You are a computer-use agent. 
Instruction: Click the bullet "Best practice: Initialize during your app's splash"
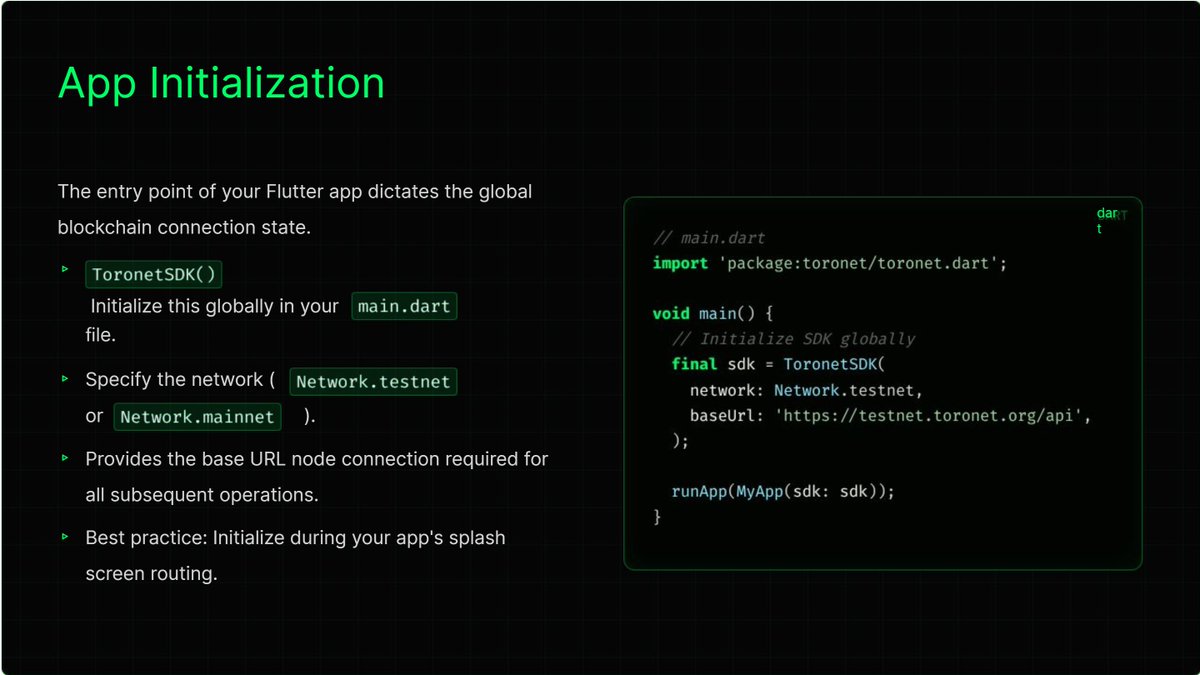tap(296, 538)
